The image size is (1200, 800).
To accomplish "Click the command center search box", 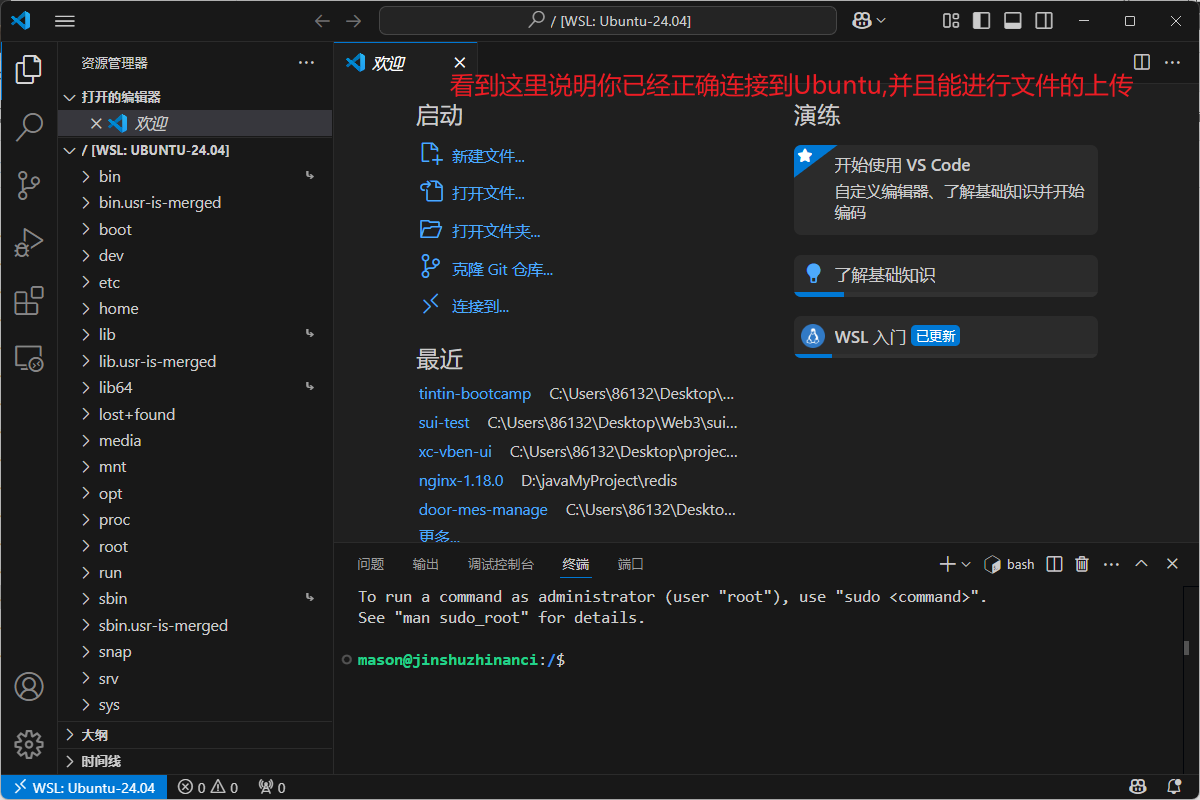I will [608, 21].
